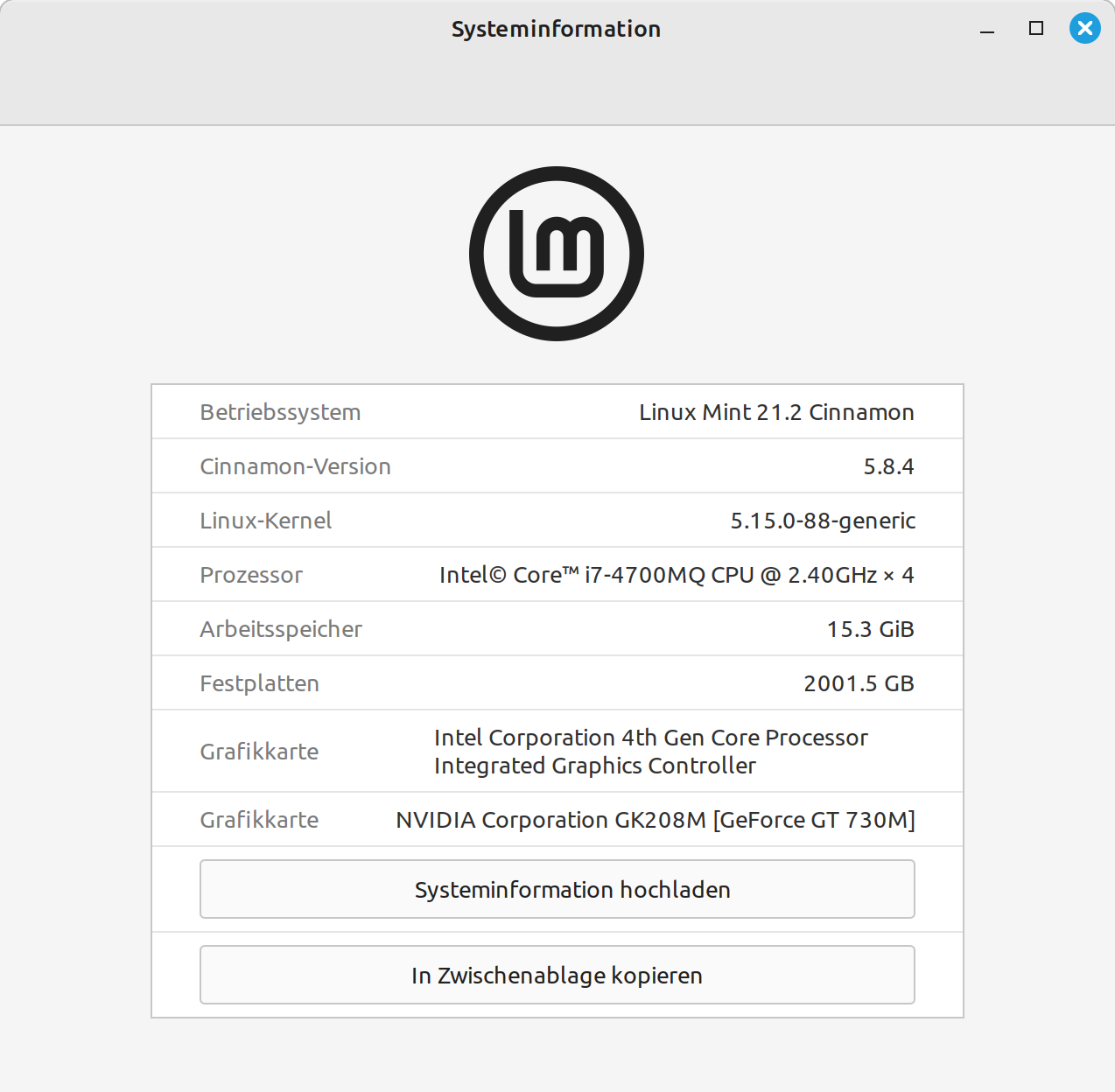1115x1092 pixels.
Task: Select the Cinnamon-Version label
Action: 295,466
